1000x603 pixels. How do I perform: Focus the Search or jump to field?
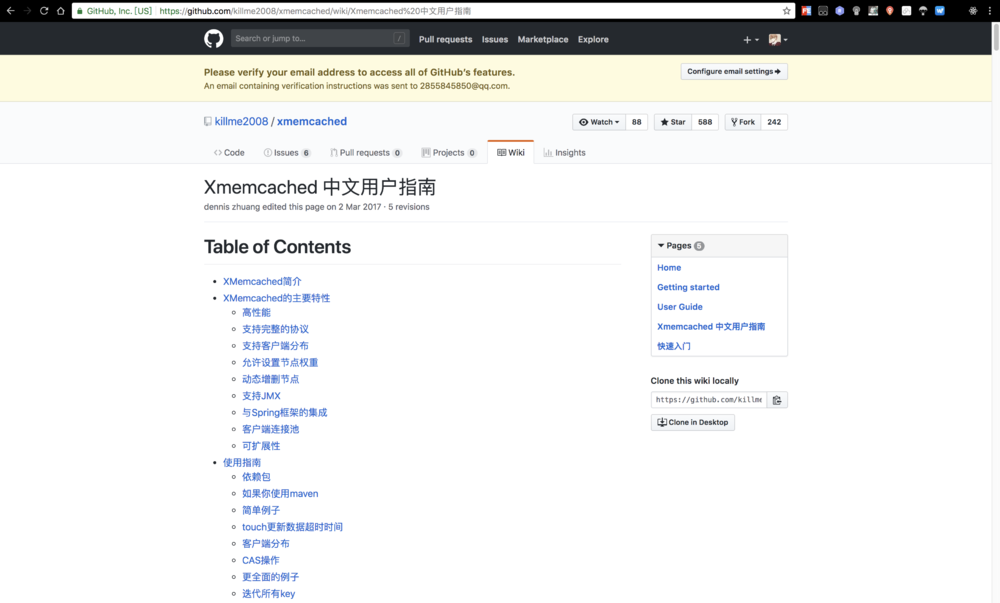(320, 38)
